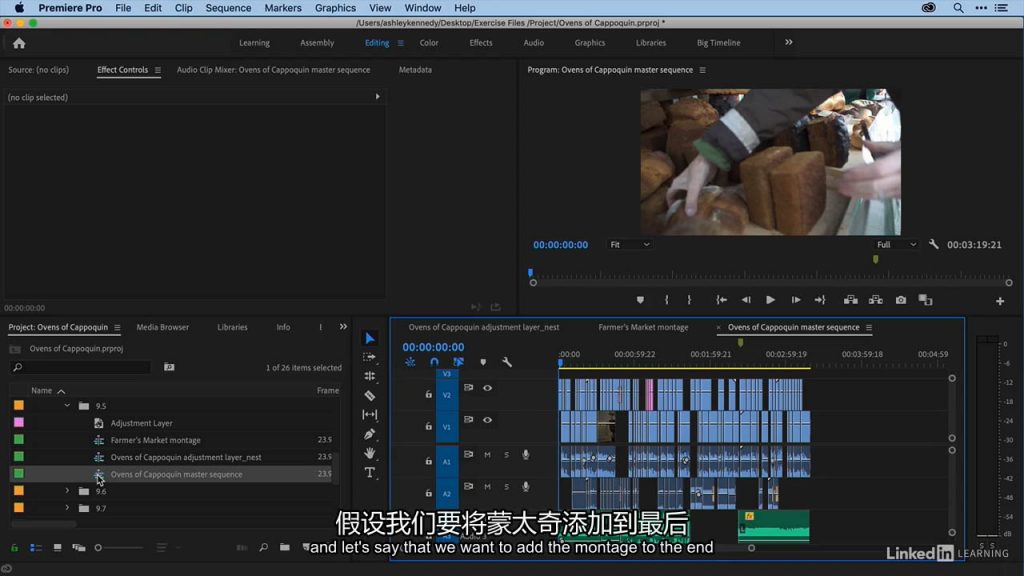Select the Slip tool
The width and height of the screenshot is (1024, 576).
(370, 415)
